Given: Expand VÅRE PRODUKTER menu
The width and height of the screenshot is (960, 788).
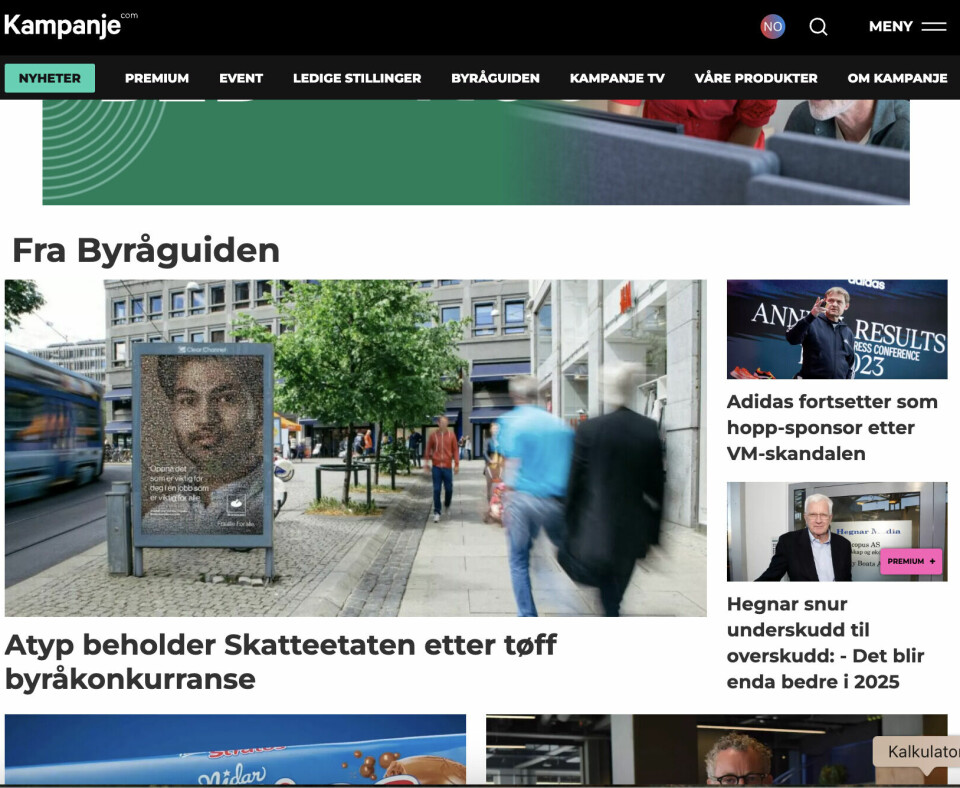Looking at the screenshot, I should (x=756, y=78).
